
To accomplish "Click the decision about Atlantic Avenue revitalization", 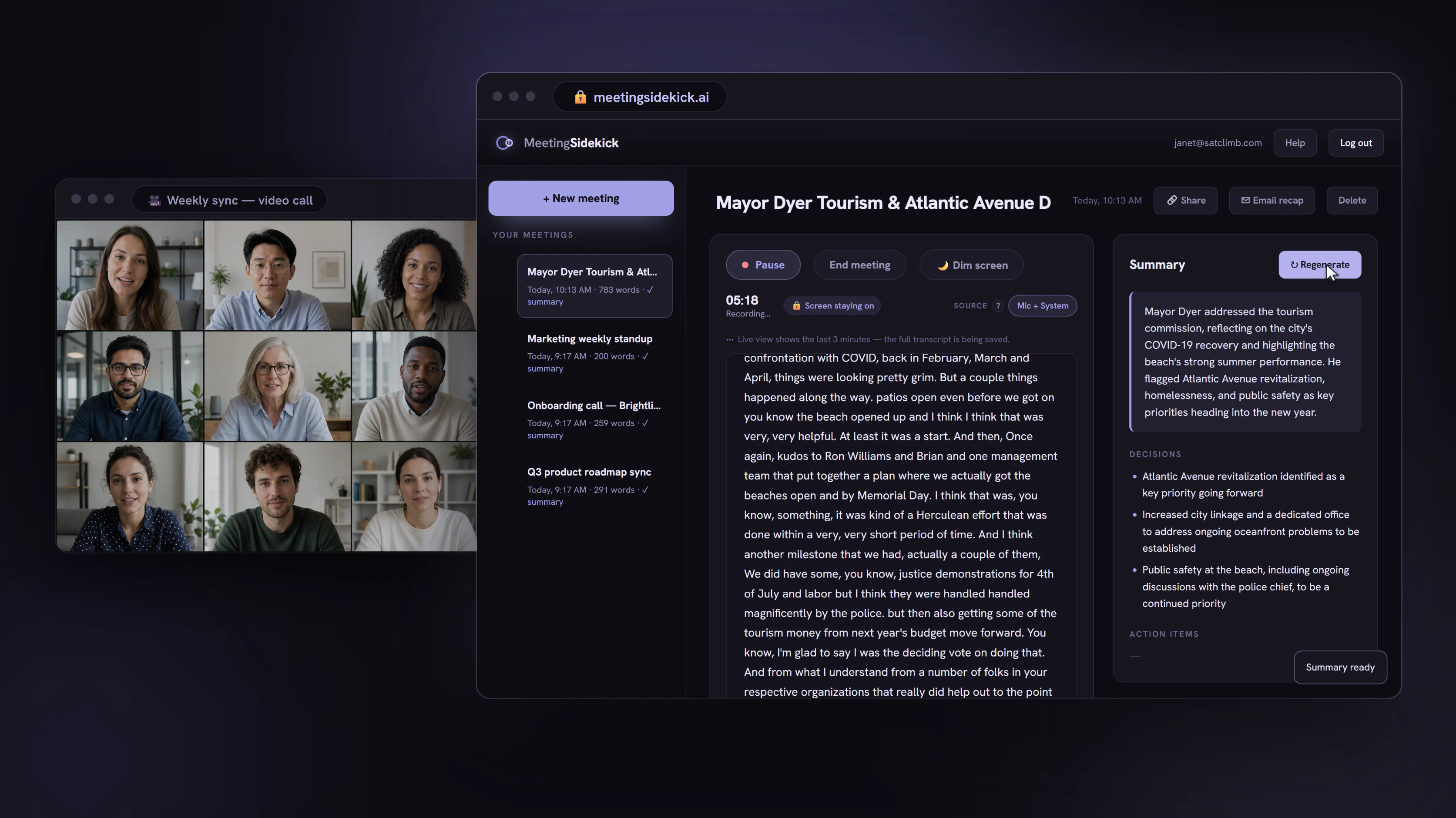I will click(1244, 484).
